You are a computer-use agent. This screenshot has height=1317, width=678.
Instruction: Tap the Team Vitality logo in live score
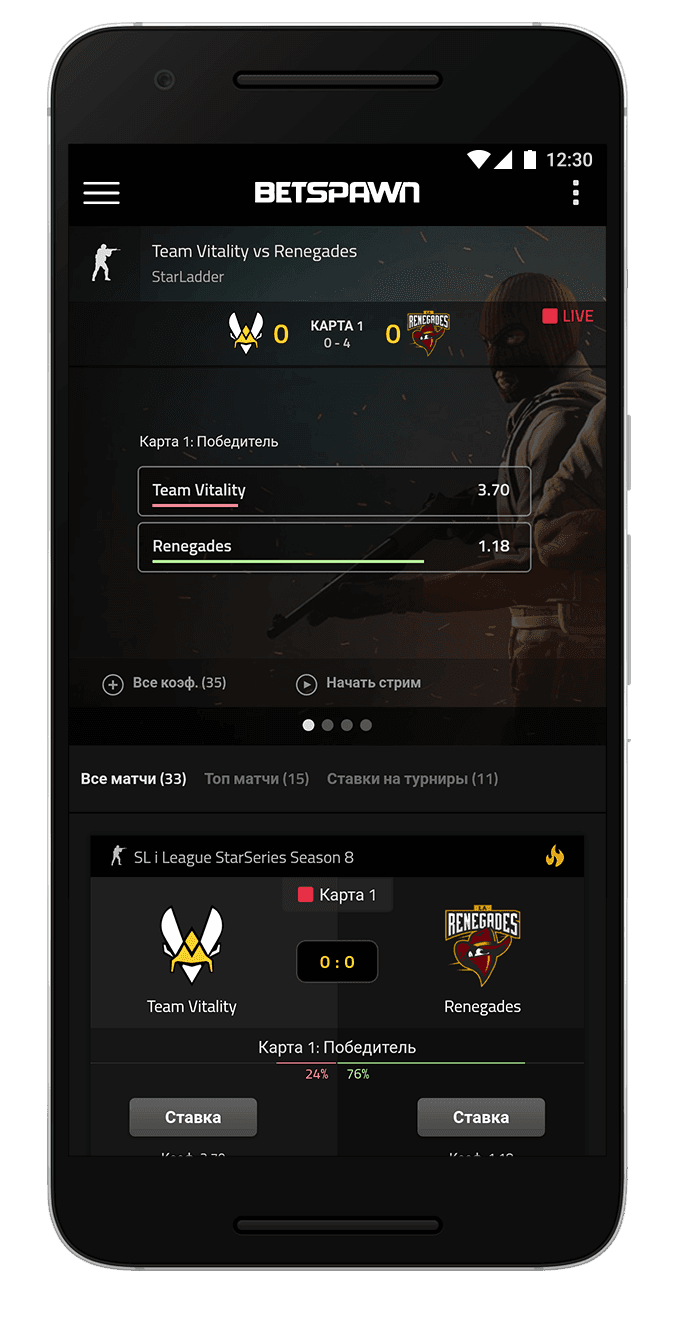246,333
